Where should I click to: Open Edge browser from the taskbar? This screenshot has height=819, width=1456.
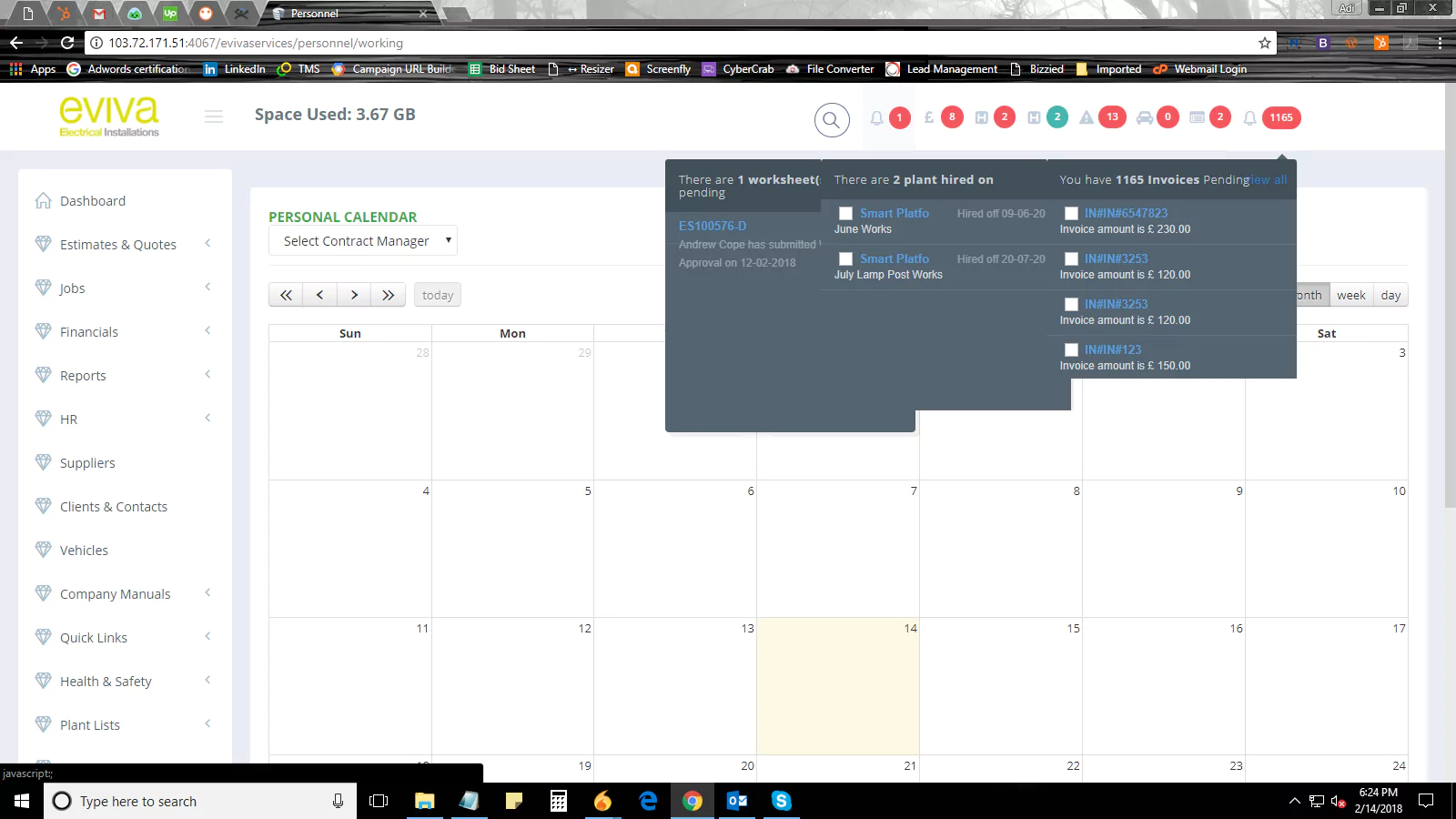pos(648,801)
